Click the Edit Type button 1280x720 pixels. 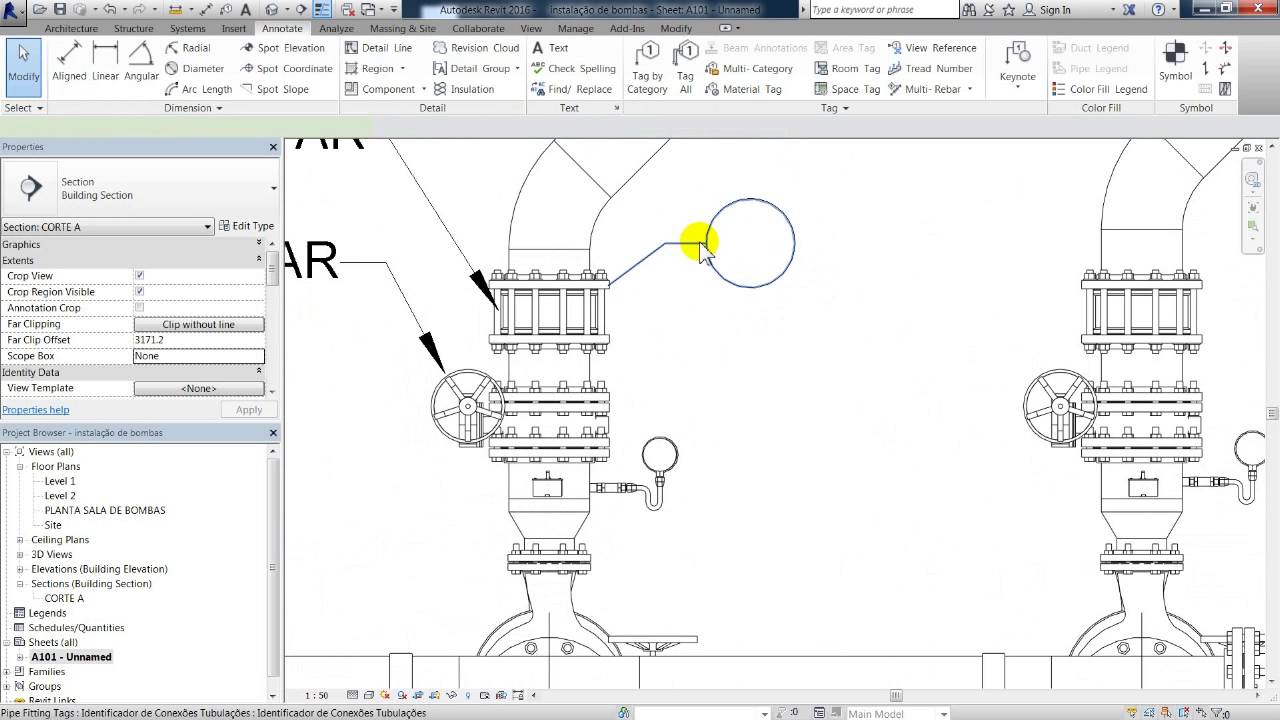(x=246, y=226)
